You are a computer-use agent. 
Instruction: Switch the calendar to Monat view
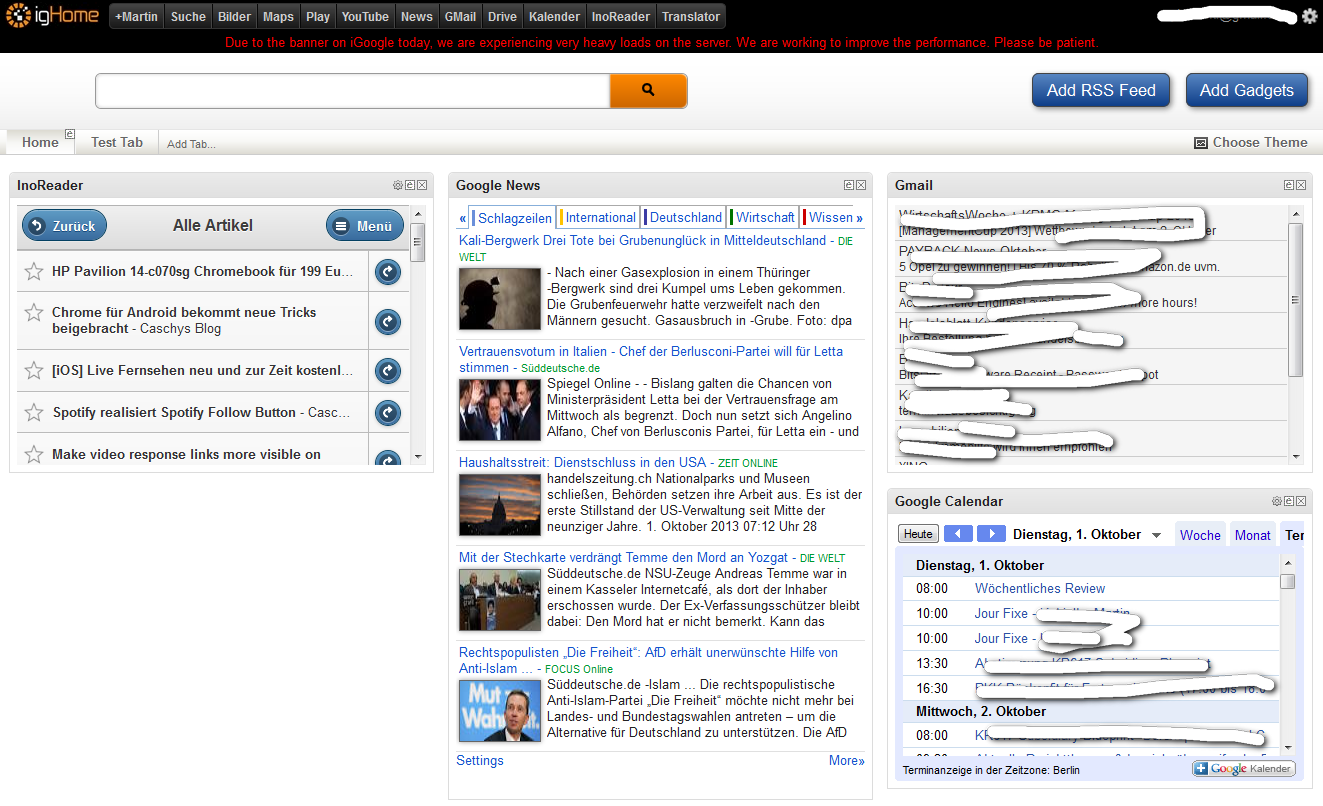1252,535
